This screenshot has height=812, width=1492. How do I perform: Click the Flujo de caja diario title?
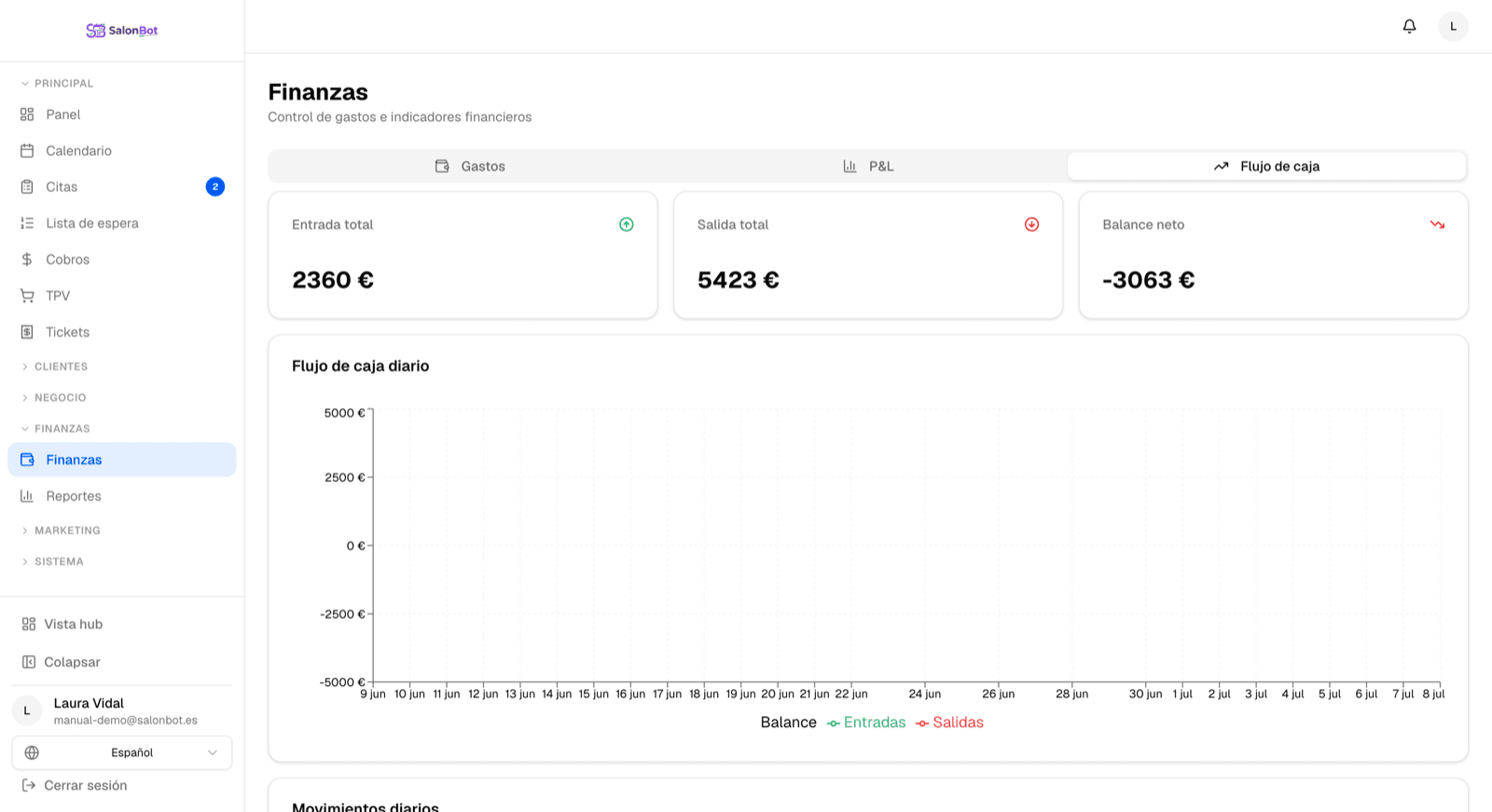[x=361, y=366]
